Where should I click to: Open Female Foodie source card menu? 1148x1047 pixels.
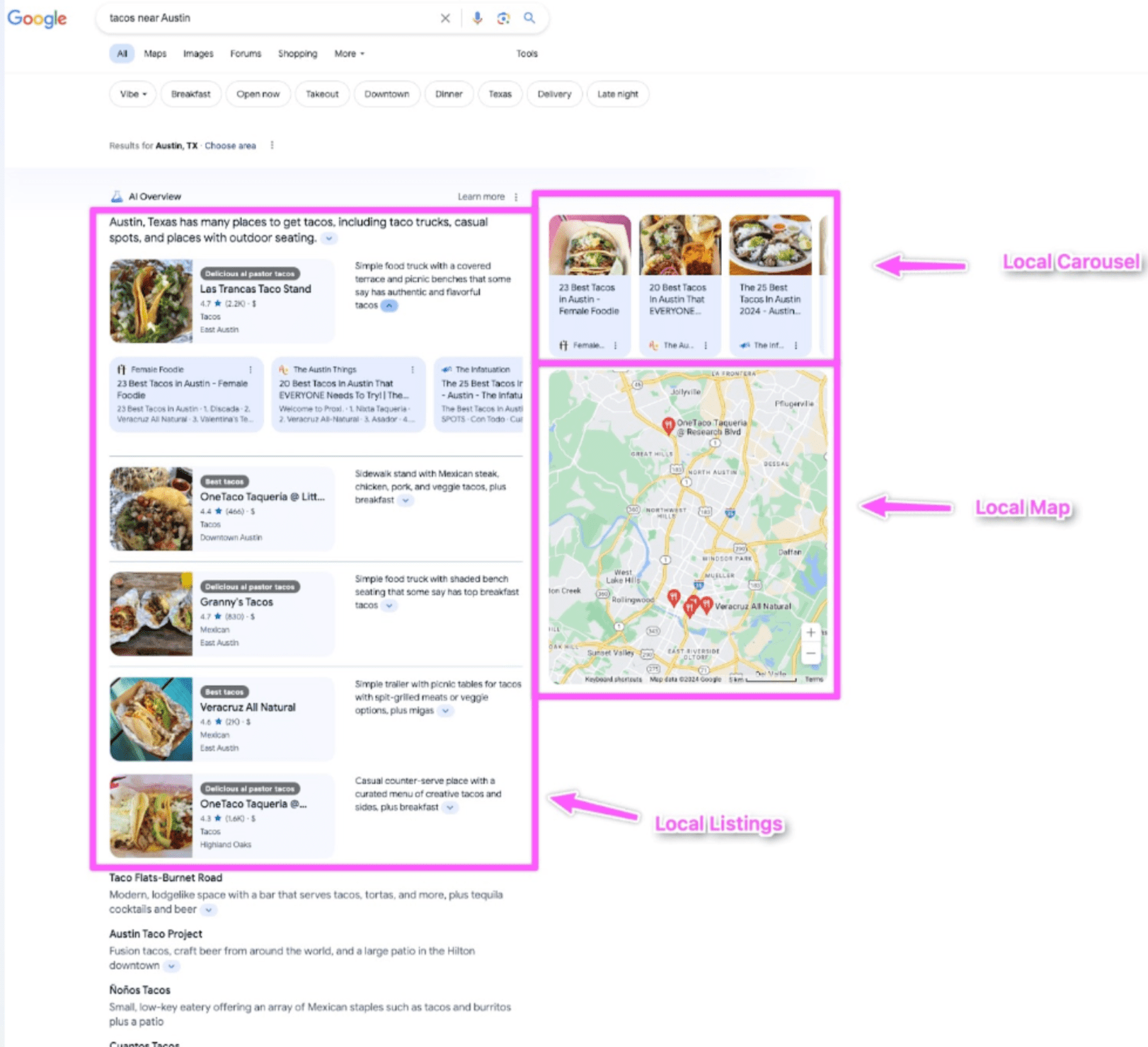(x=251, y=369)
